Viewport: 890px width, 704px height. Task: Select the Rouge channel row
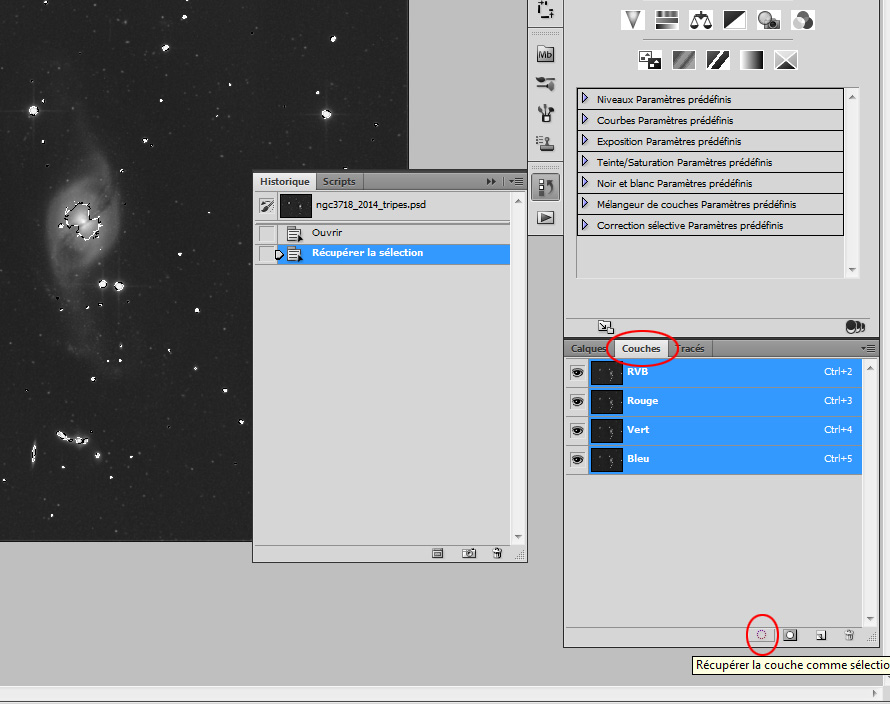point(725,401)
